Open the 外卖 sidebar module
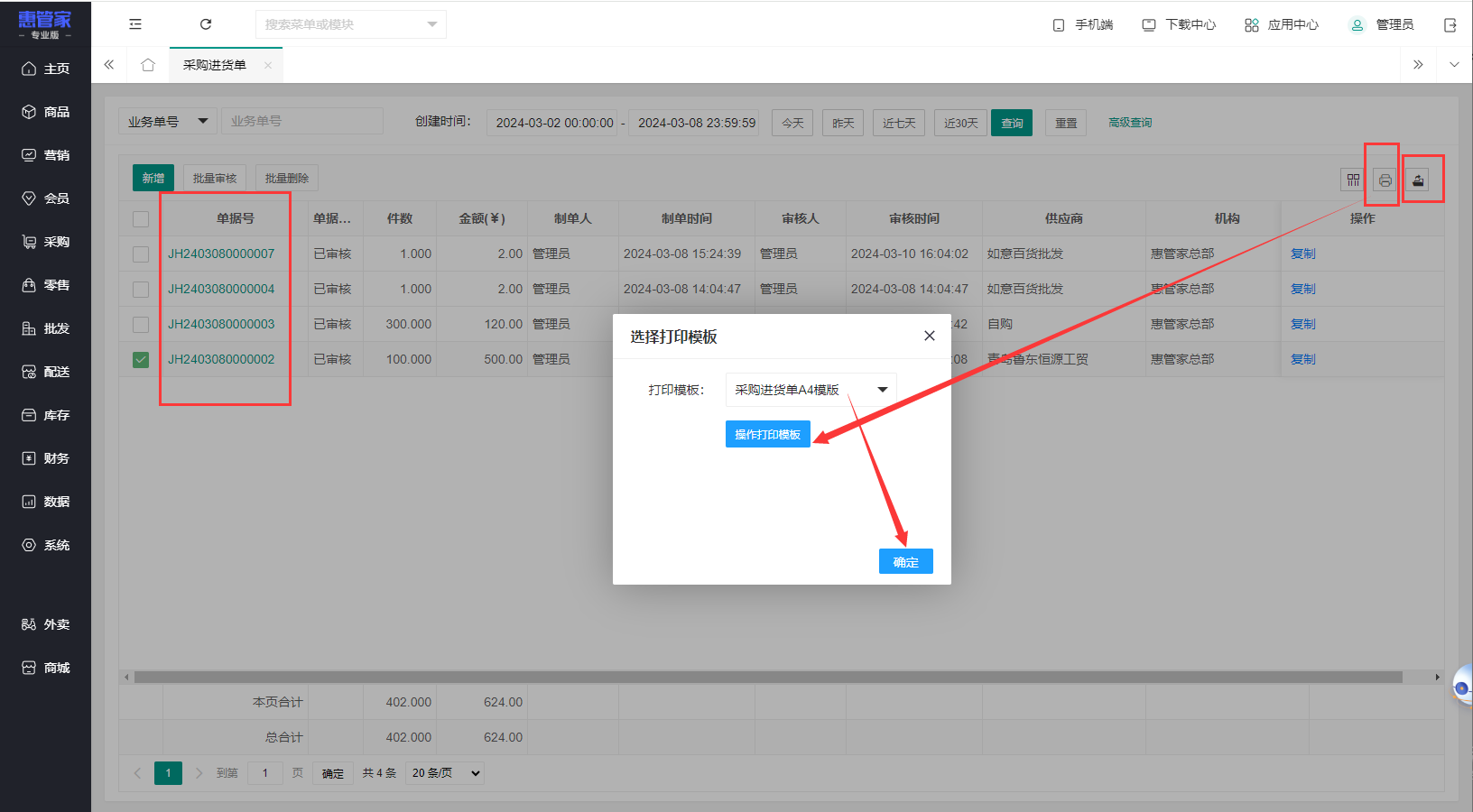 pos(45,624)
